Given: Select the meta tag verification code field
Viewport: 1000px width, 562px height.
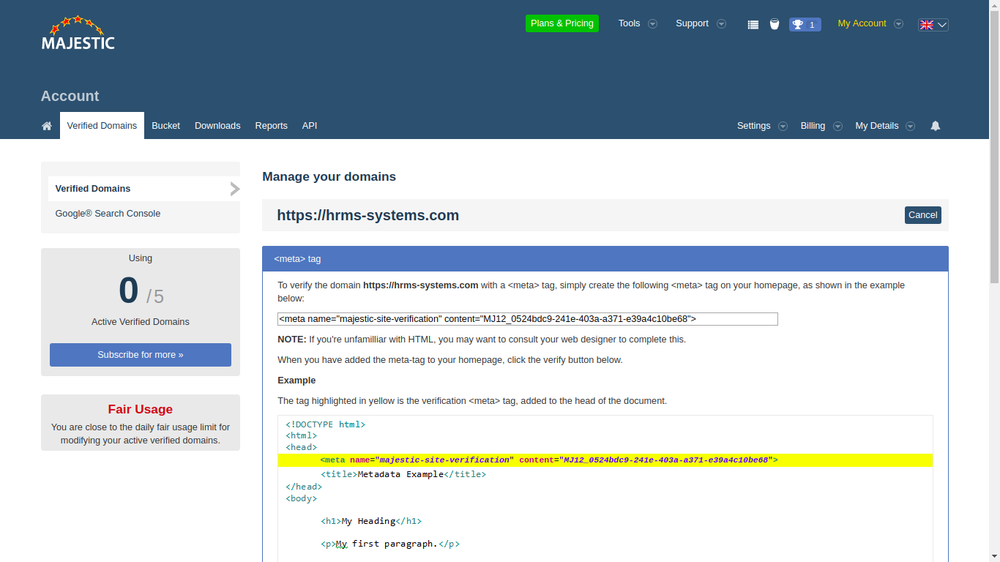Looking at the screenshot, I should pos(527,319).
